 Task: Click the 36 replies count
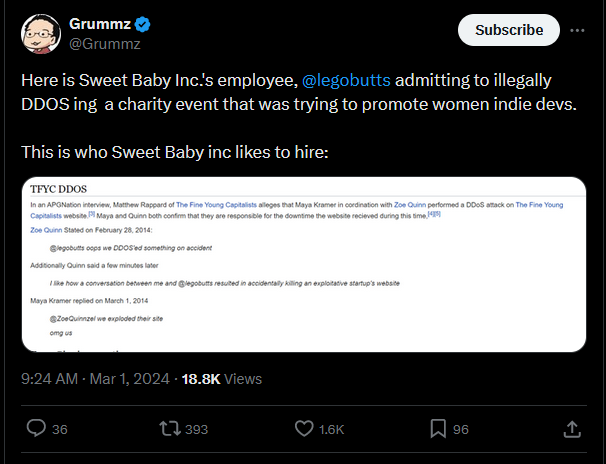pos(60,429)
